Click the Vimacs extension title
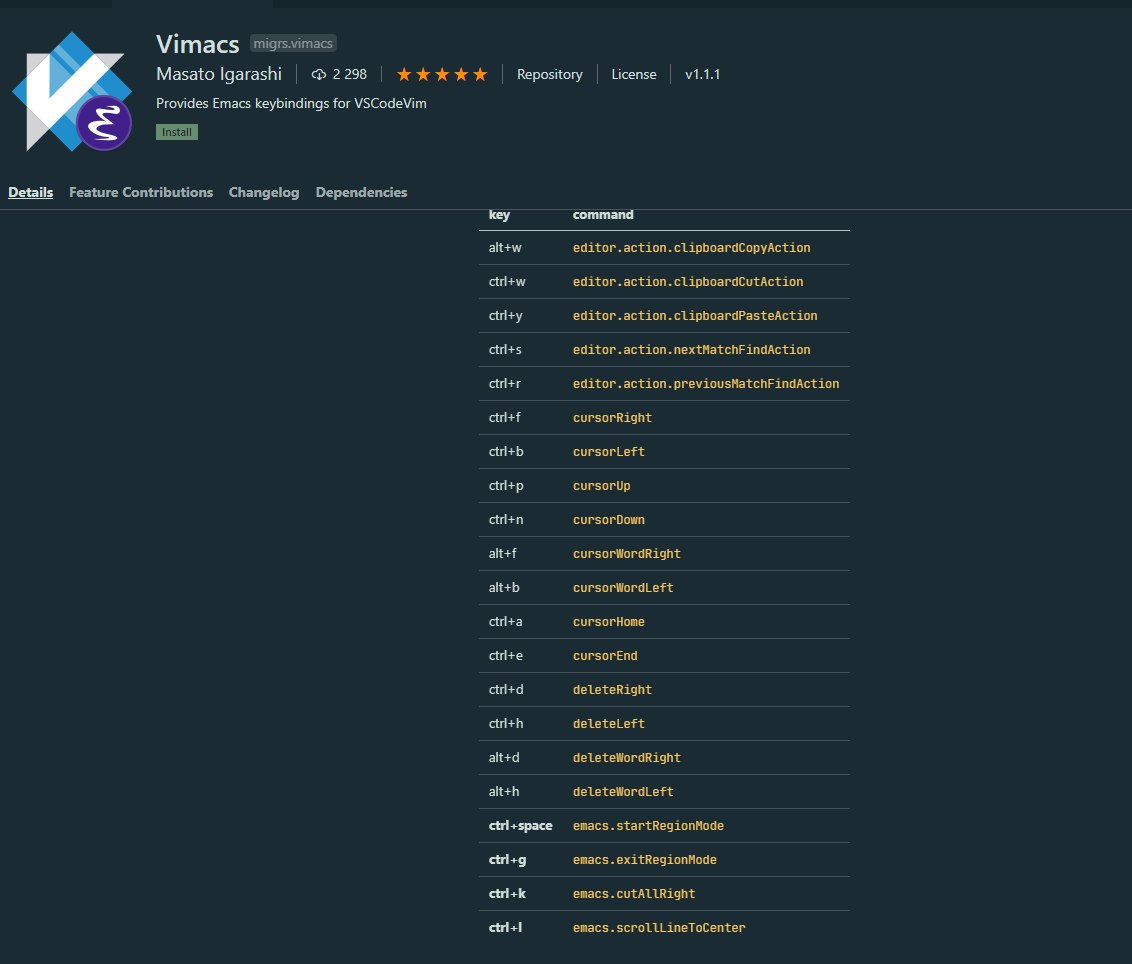The height and width of the screenshot is (964, 1132). (x=197, y=44)
